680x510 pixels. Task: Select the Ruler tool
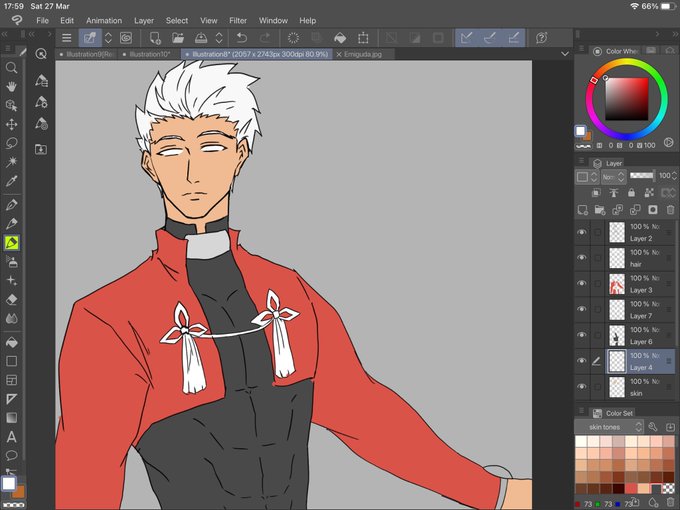pos(11,399)
